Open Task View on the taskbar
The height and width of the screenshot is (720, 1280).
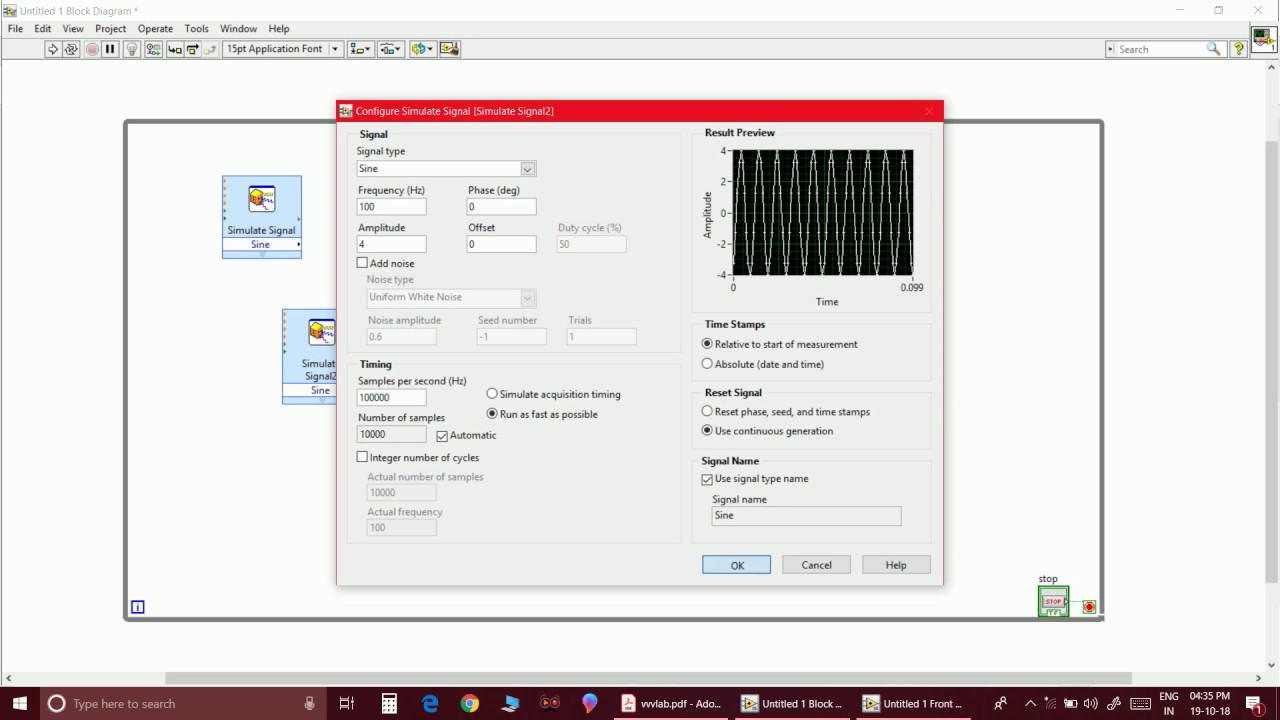coord(347,703)
